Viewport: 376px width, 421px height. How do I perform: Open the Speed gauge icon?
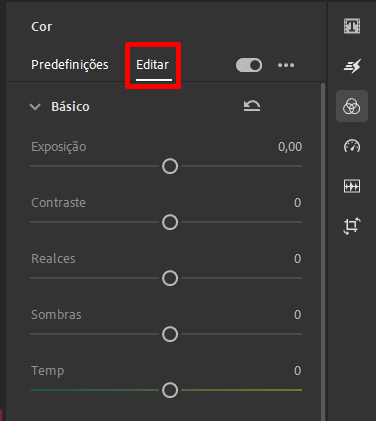pos(352,146)
